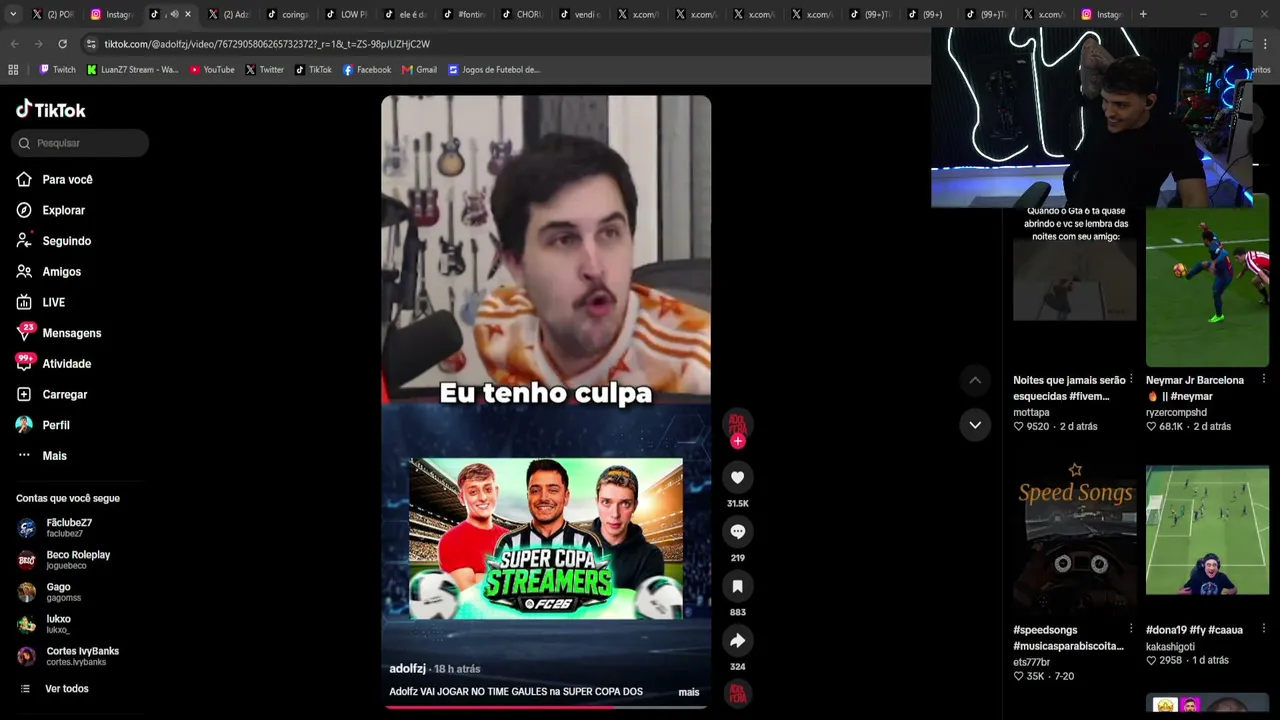
Task: View site information in the address bar
Action: pyautogui.click(x=91, y=44)
